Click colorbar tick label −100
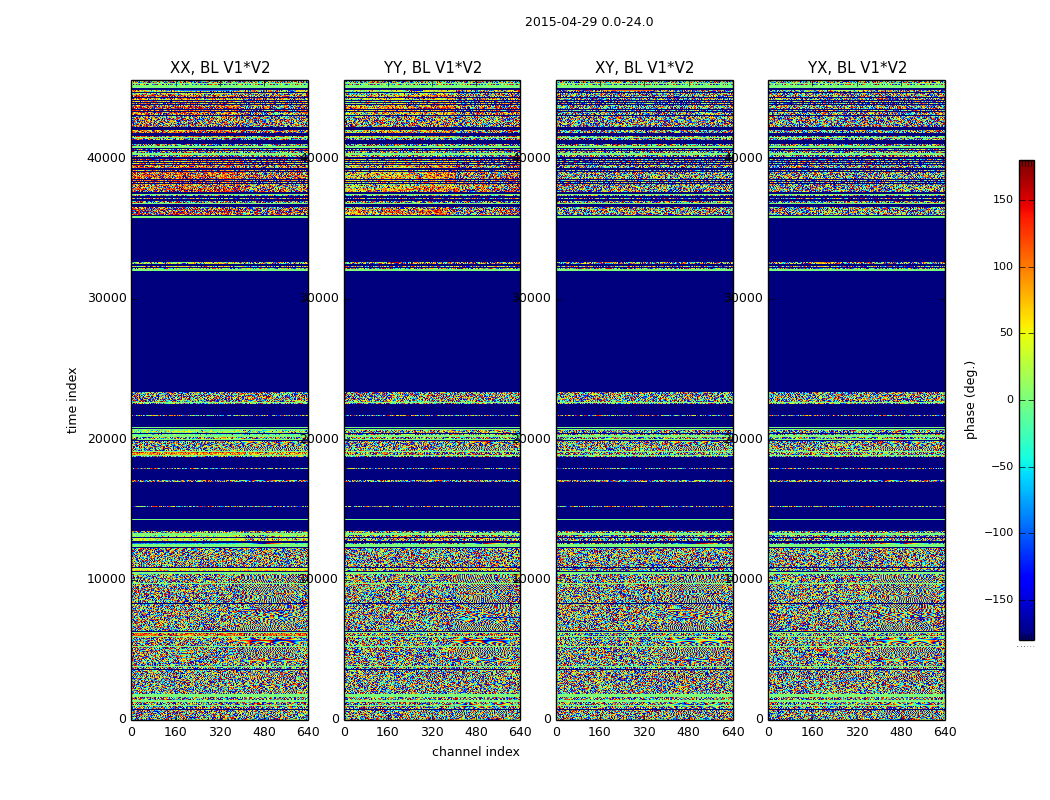 tap(998, 533)
